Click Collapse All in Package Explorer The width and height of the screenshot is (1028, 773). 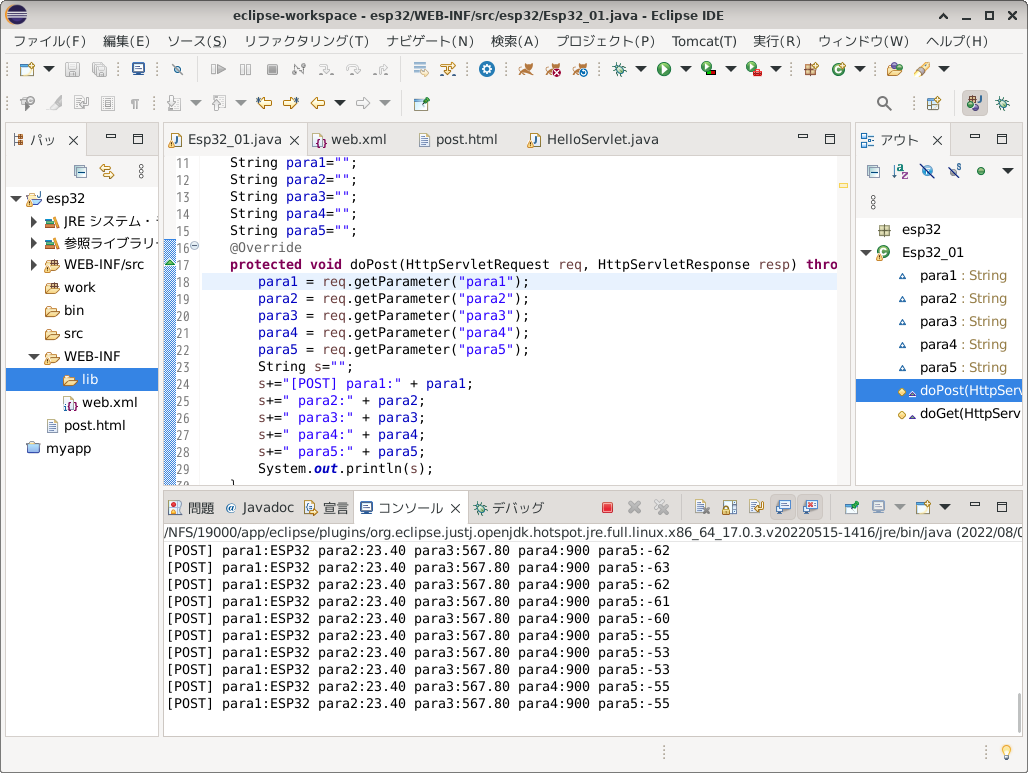[x=81, y=171]
